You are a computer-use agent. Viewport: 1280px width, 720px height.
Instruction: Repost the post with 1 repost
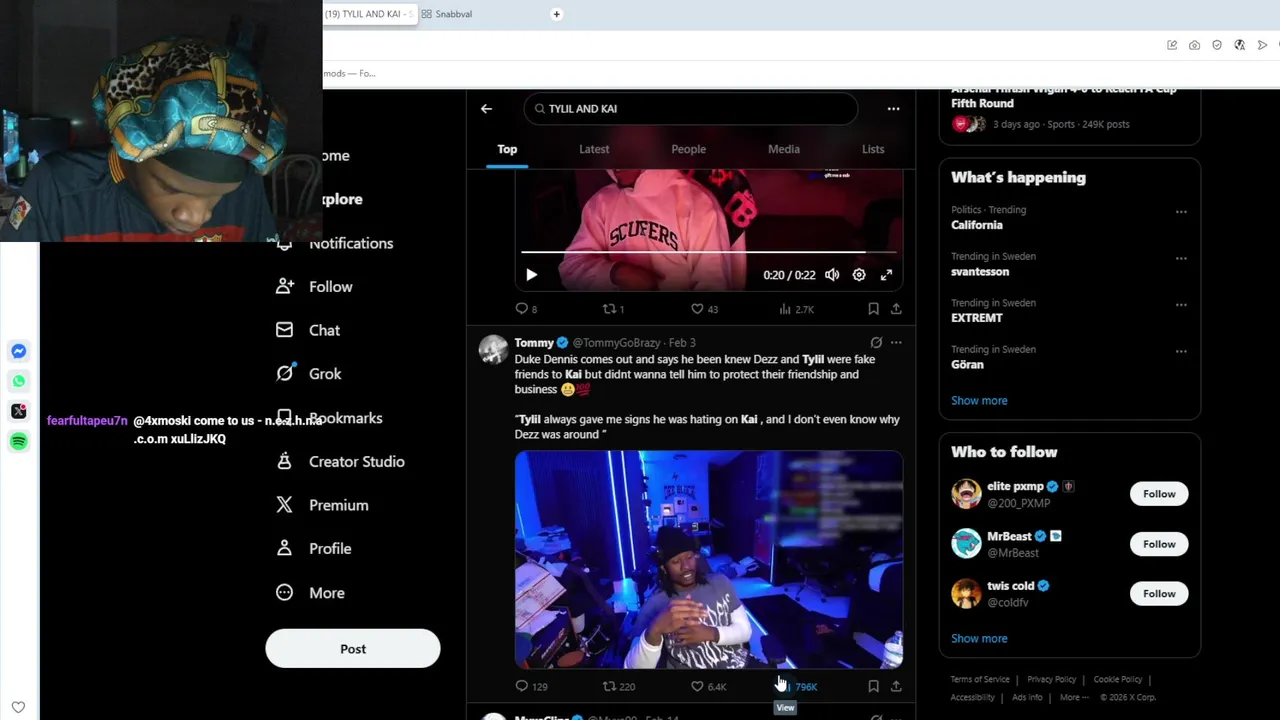[613, 309]
